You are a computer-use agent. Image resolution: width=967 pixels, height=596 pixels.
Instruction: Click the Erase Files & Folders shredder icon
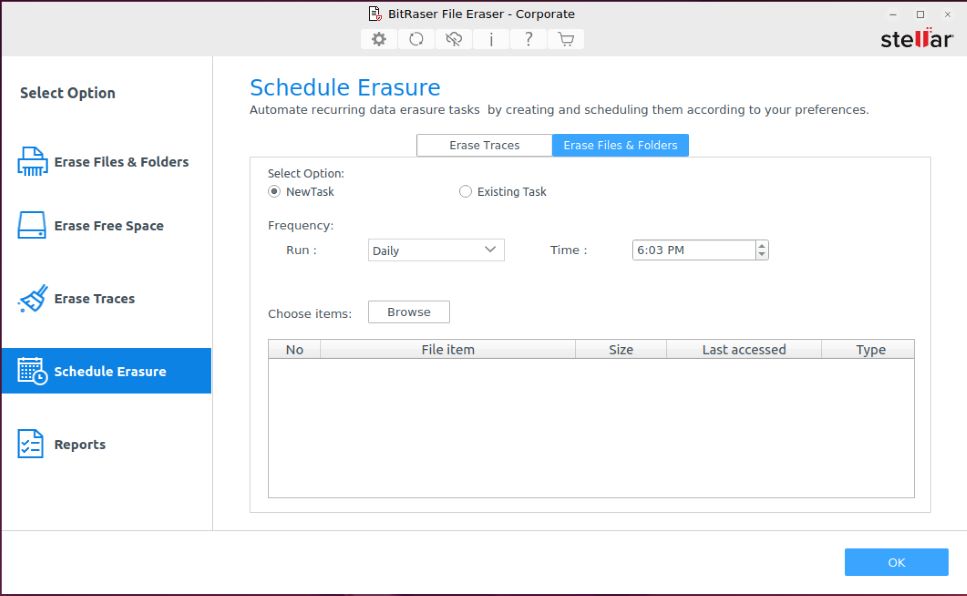point(32,162)
